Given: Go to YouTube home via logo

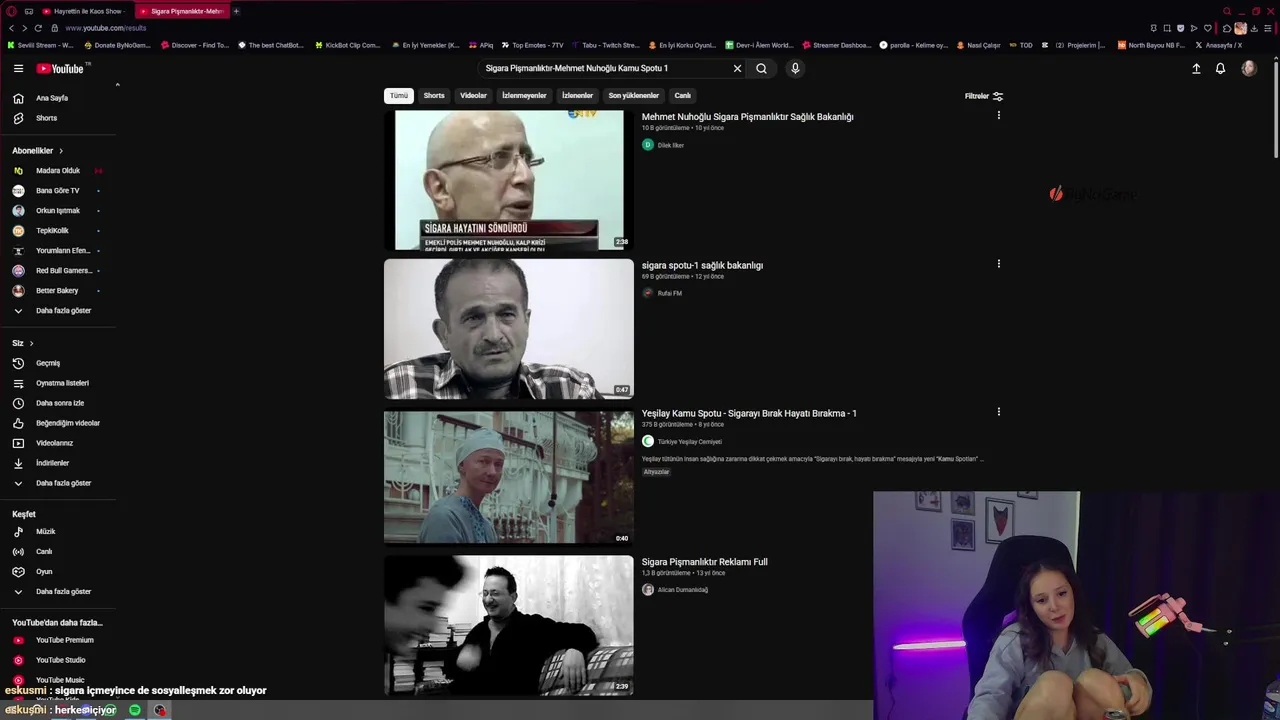Looking at the screenshot, I should (62, 68).
